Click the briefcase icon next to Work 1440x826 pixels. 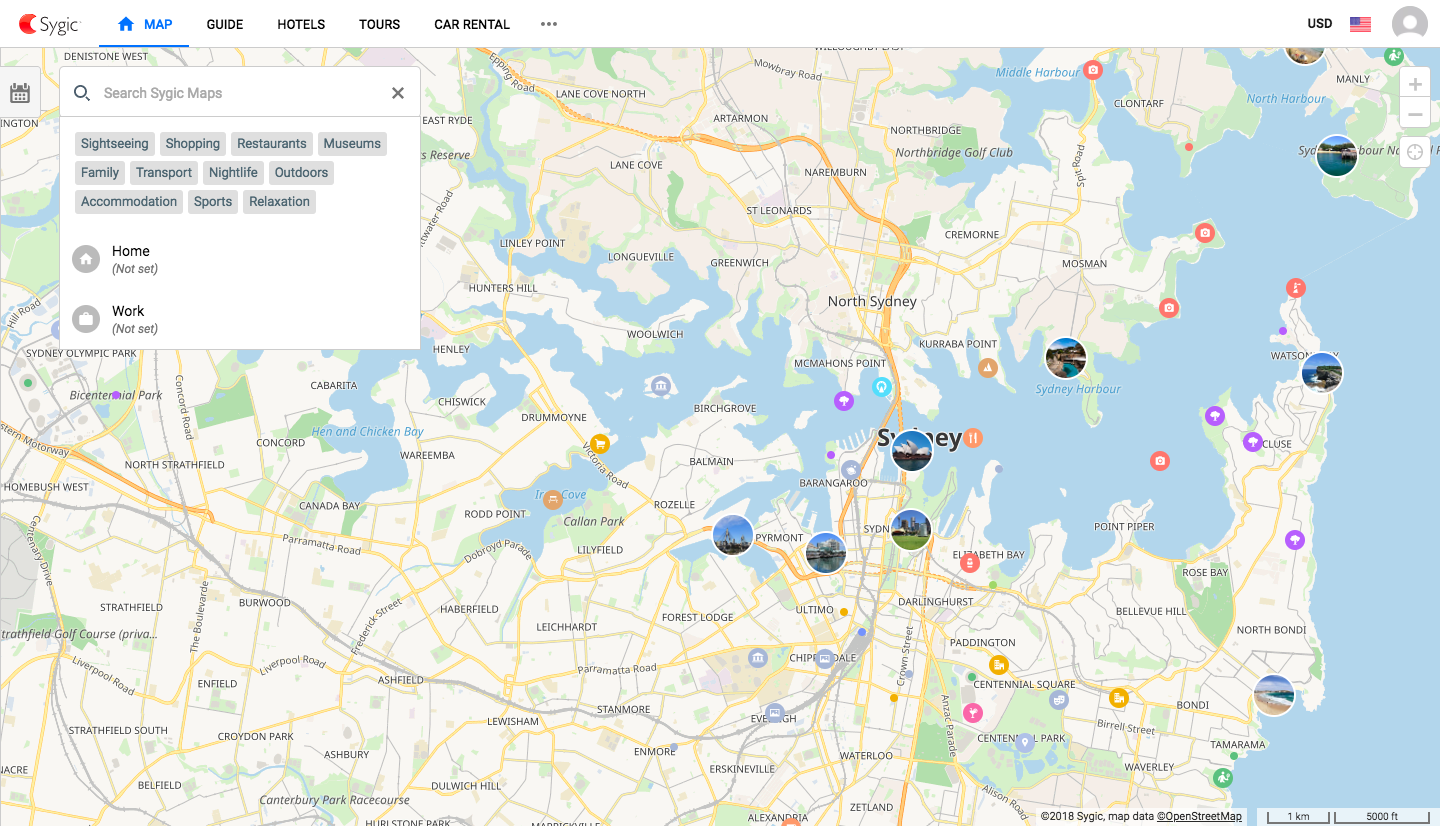click(86, 319)
